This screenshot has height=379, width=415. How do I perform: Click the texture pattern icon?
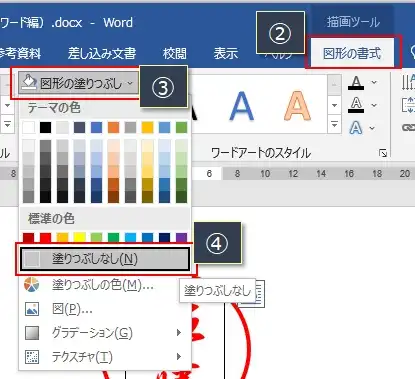pyautogui.click(x=32, y=357)
